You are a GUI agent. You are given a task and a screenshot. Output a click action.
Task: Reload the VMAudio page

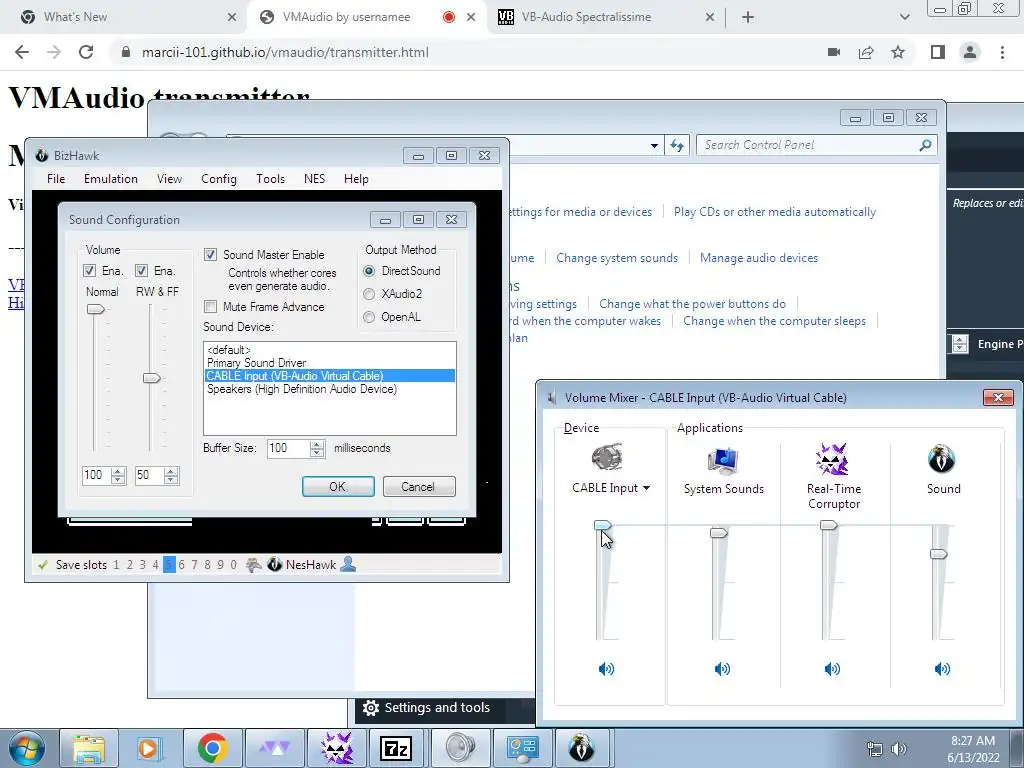pos(86,52)
